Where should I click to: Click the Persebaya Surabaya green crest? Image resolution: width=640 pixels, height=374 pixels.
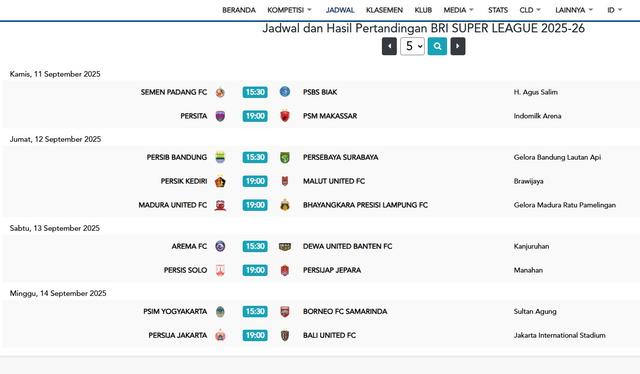(x=285, y=157)
